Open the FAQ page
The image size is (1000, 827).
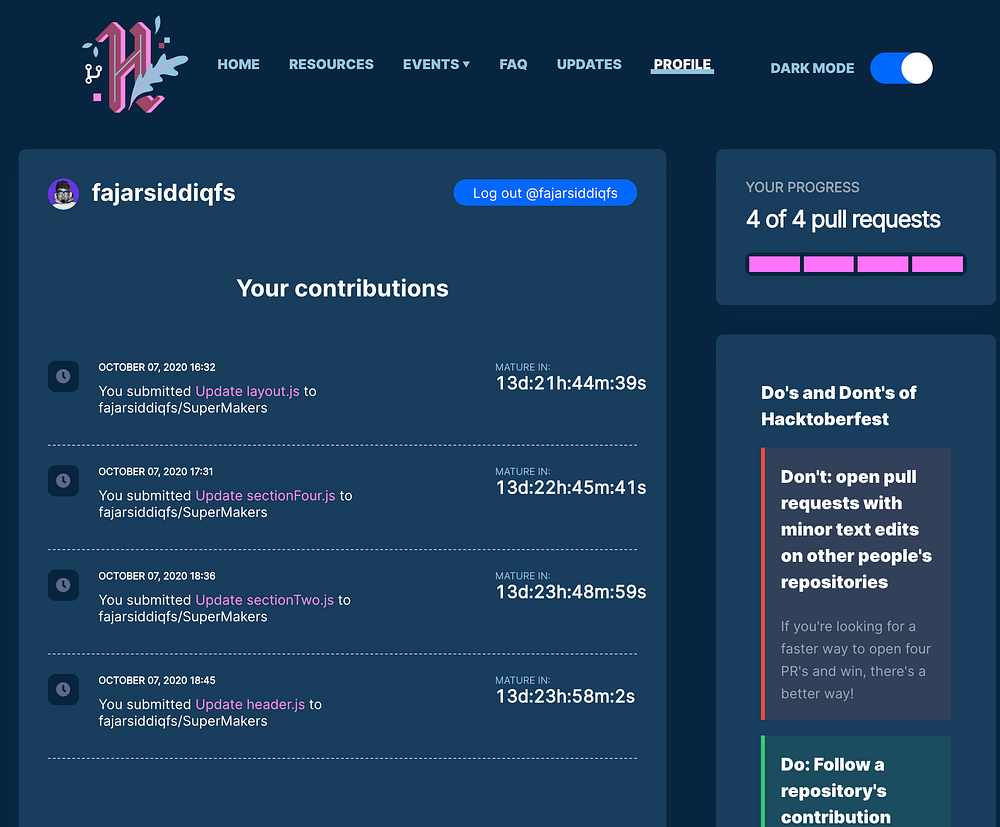click(x=513, y=64)
